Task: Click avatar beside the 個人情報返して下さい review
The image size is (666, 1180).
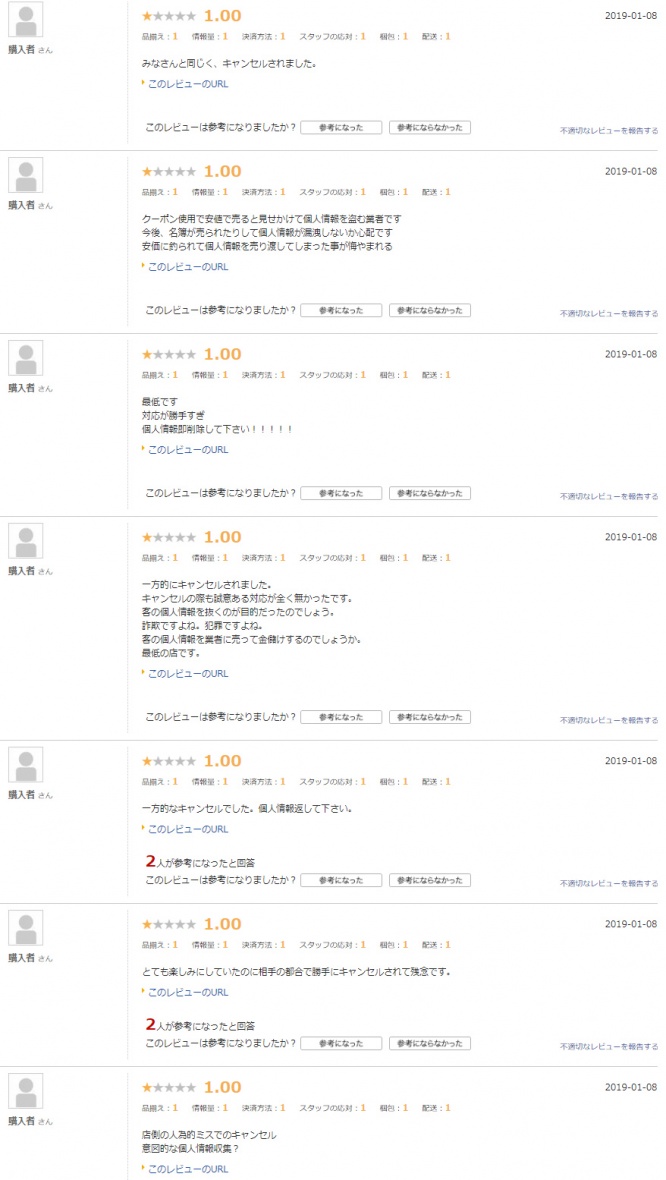Action: pyautogui.click(x=25, y=765)
